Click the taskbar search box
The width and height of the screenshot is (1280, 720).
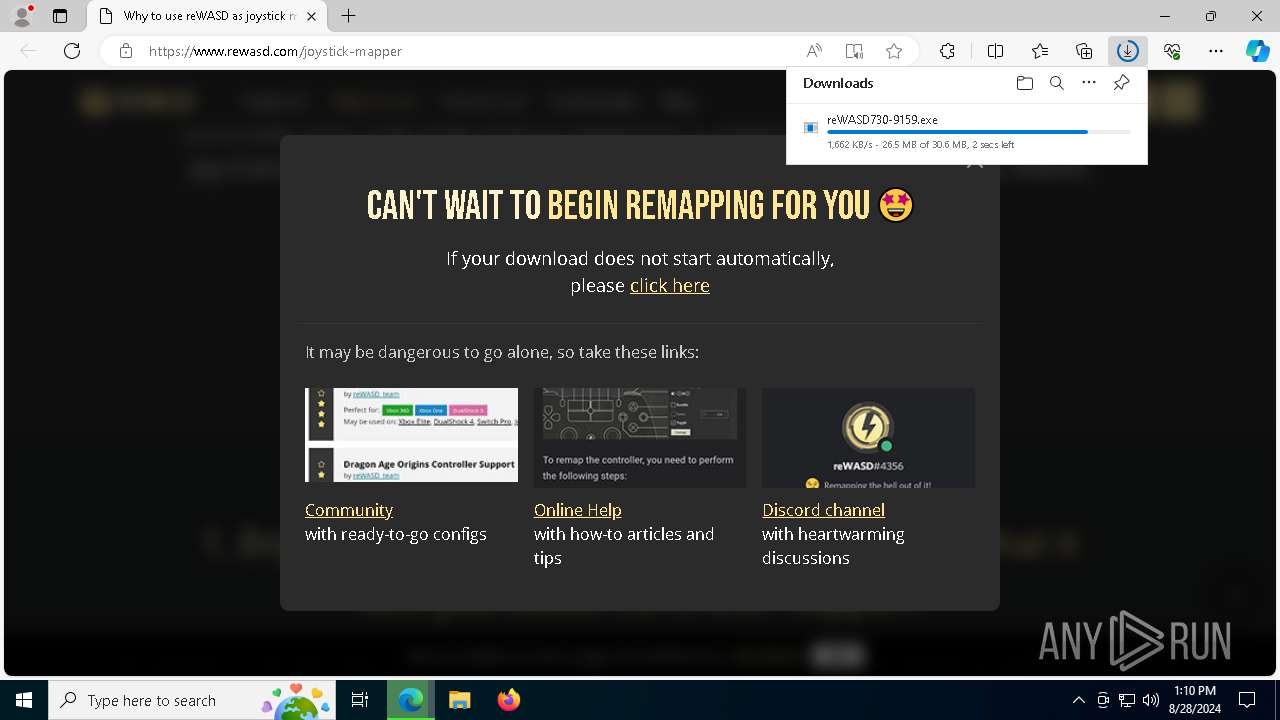(190, 700)
